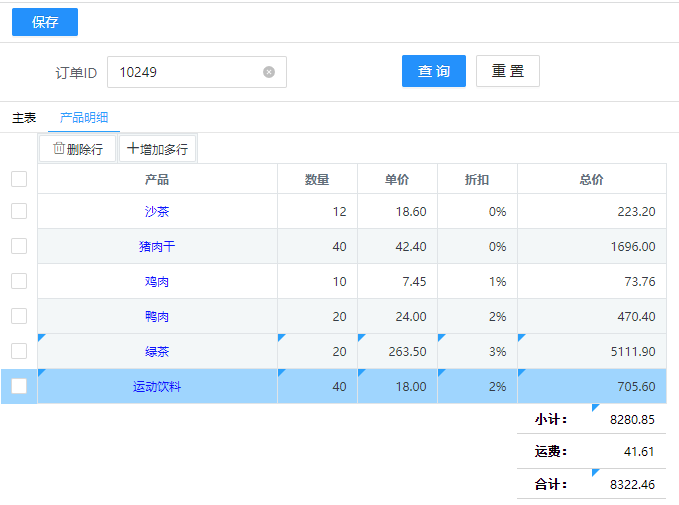Image resolution: width=679 pixels, height=505 pixels.
Task: Click the 鸡肉 product link
Action: [x=157, y=282]
